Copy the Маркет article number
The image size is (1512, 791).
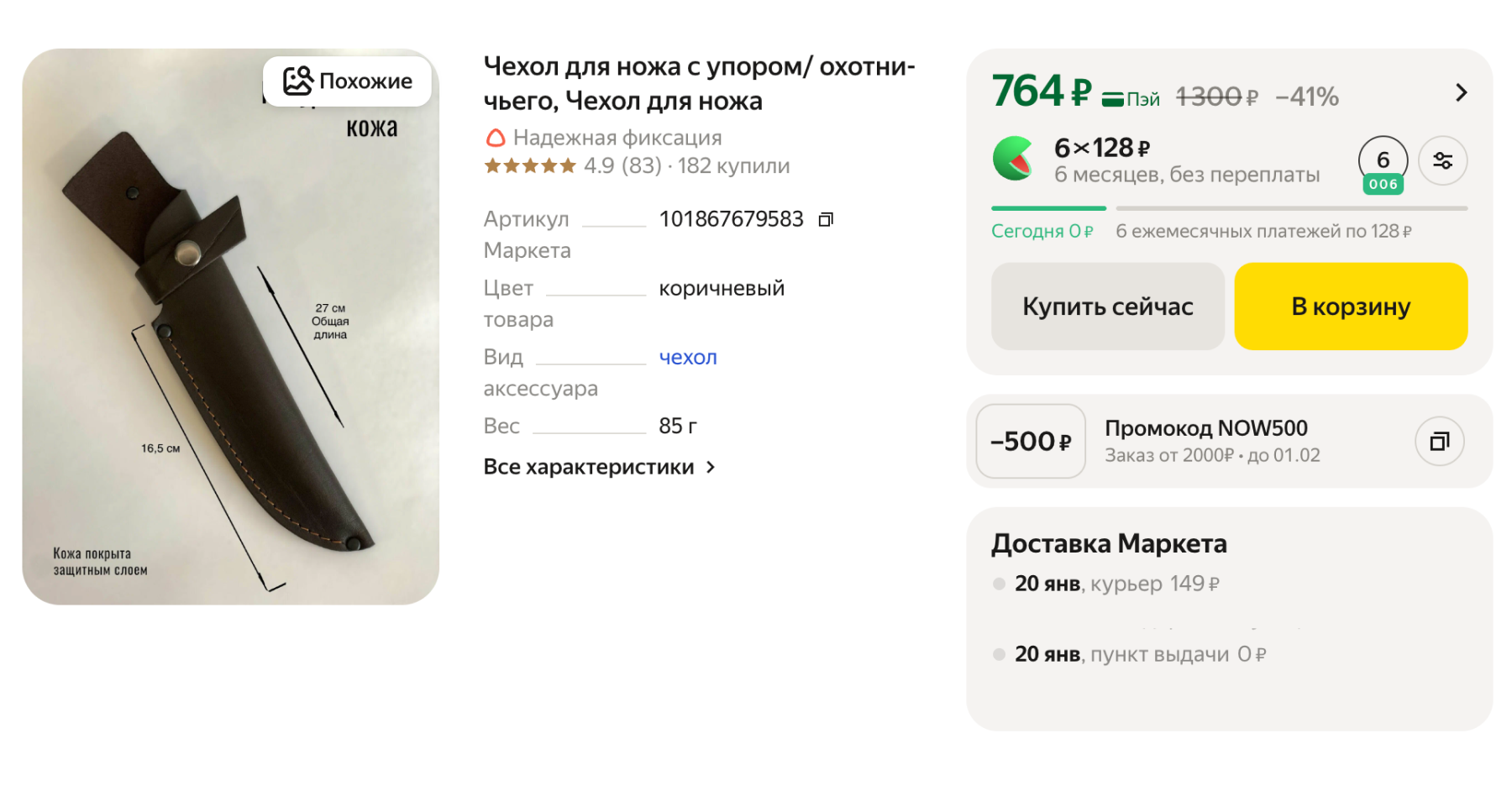[826, 218]
